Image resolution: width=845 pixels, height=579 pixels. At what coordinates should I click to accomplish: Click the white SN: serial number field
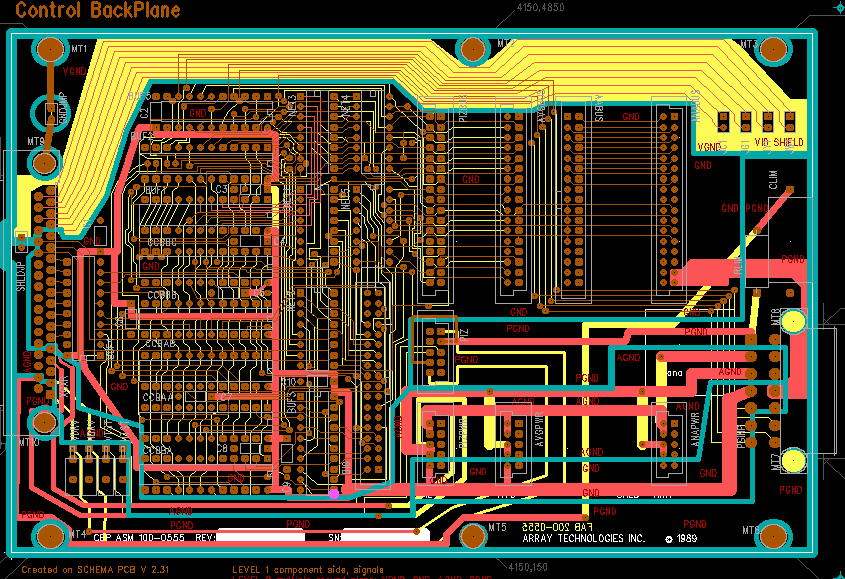point(385,536)
